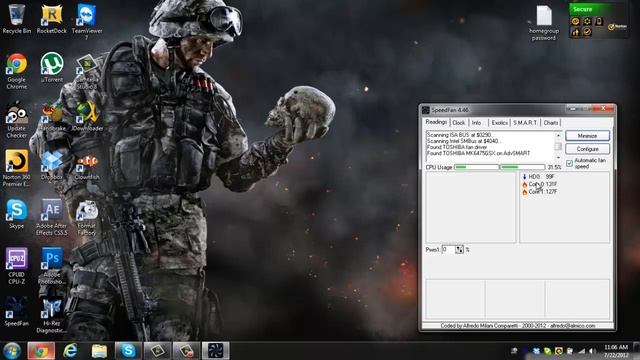Image resolution: width=640 pixels, height=360 pixels.
Task: Click the Configure button in SpeedFan
Action: pyautogui.click(x=587, y=149)
